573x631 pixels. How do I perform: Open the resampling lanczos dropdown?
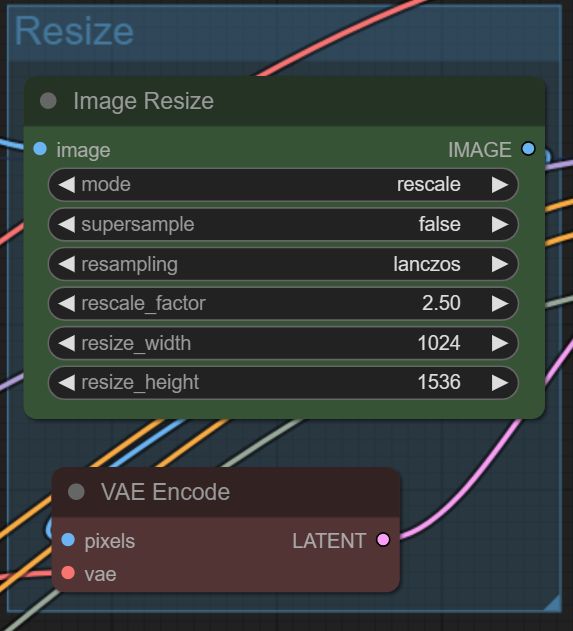pyautogui.click(x=283, y=264)
